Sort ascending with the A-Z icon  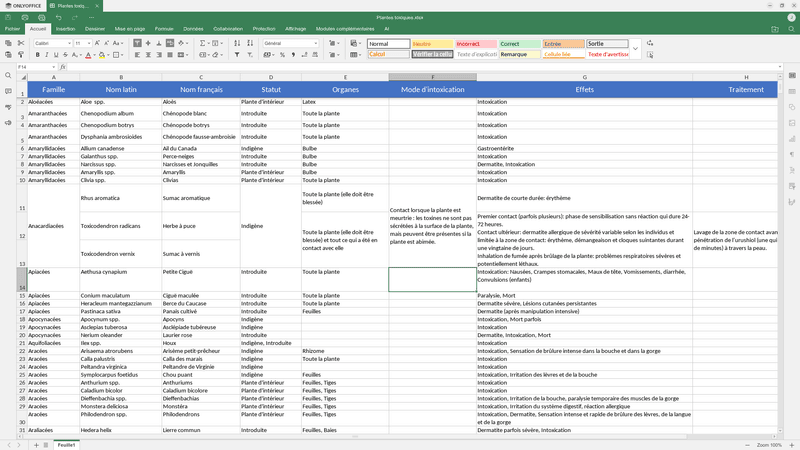(237, 43)
